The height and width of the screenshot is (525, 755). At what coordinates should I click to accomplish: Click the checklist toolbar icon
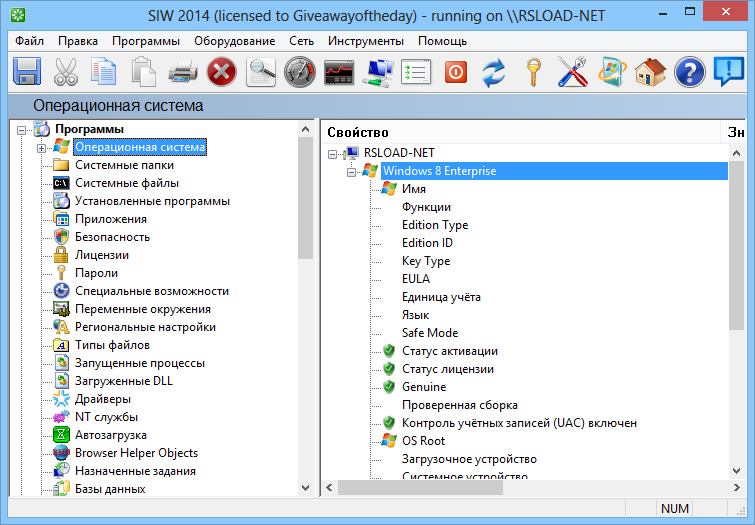416,72
